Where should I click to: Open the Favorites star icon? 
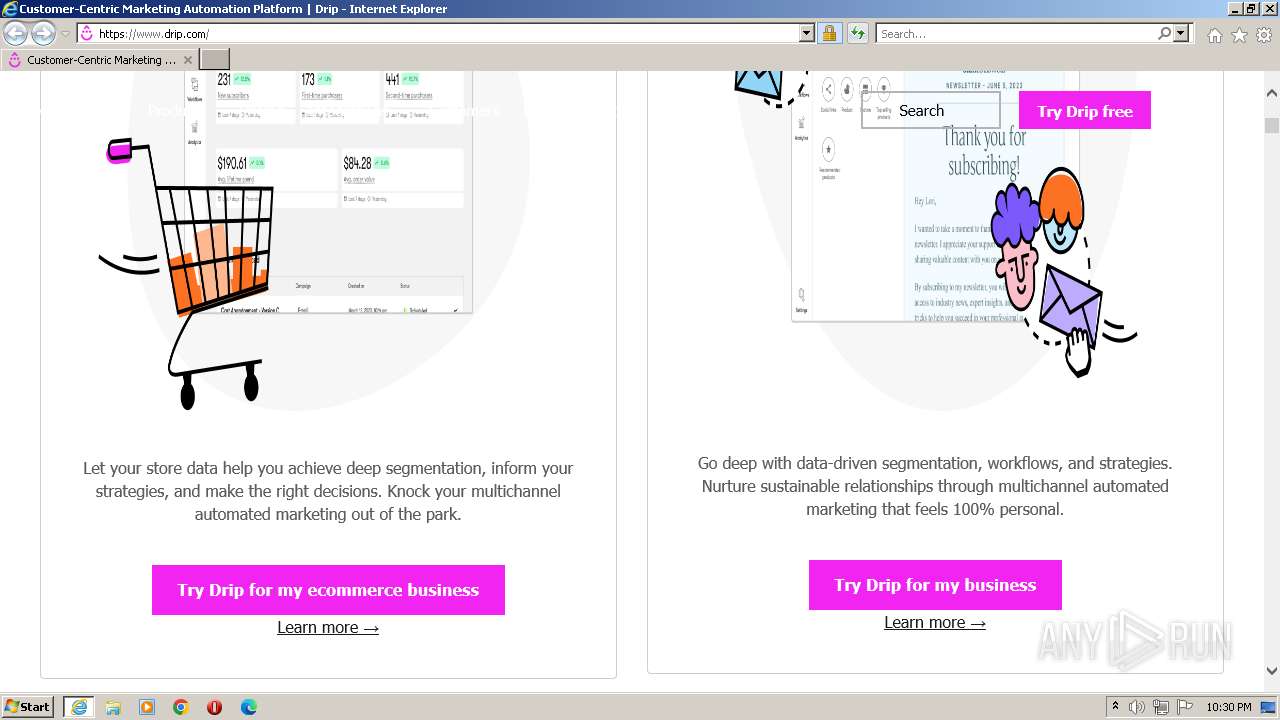(x=1239, y=35)
